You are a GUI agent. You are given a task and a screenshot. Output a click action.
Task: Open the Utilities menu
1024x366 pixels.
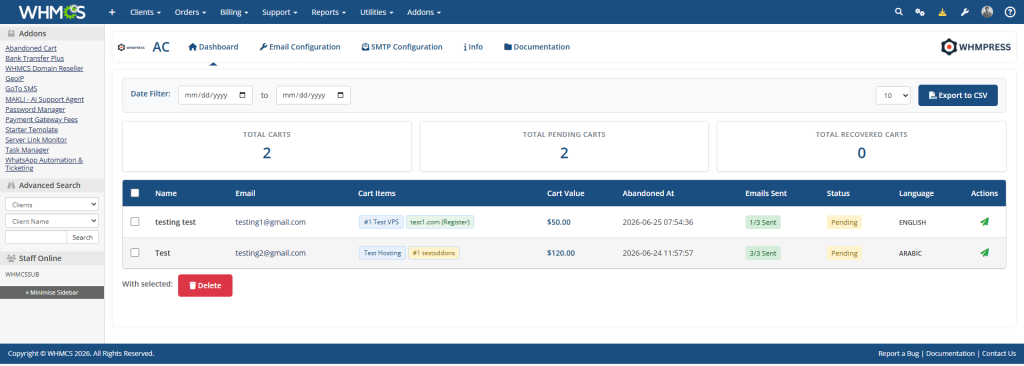pos(377,12)
